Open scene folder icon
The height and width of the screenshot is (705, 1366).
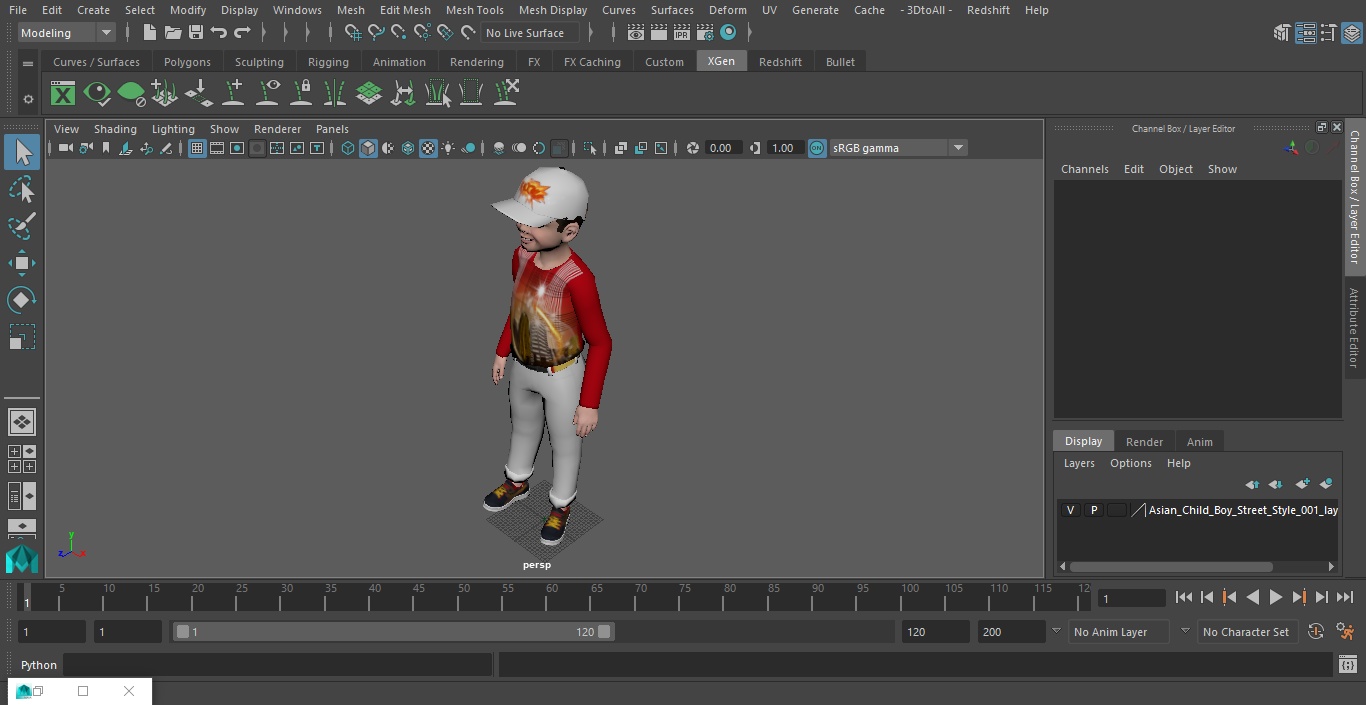(173, 33)
